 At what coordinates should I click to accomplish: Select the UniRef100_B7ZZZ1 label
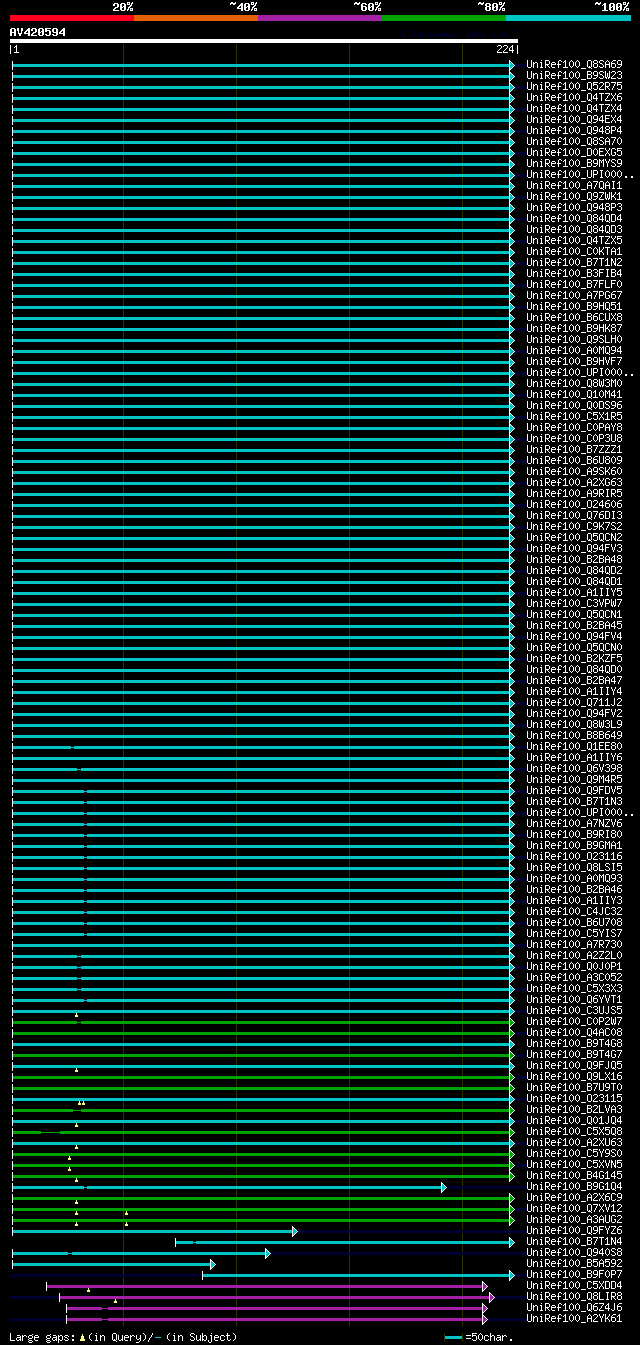(x=574, y=449)
